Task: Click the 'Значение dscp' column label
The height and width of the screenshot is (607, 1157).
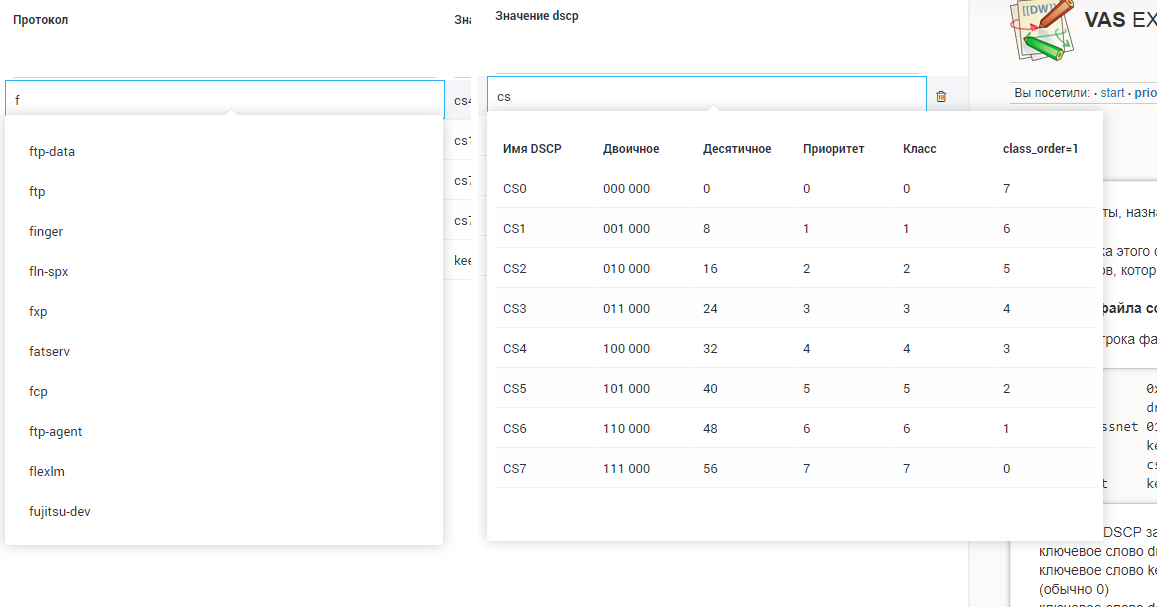Action: point(536,15)
